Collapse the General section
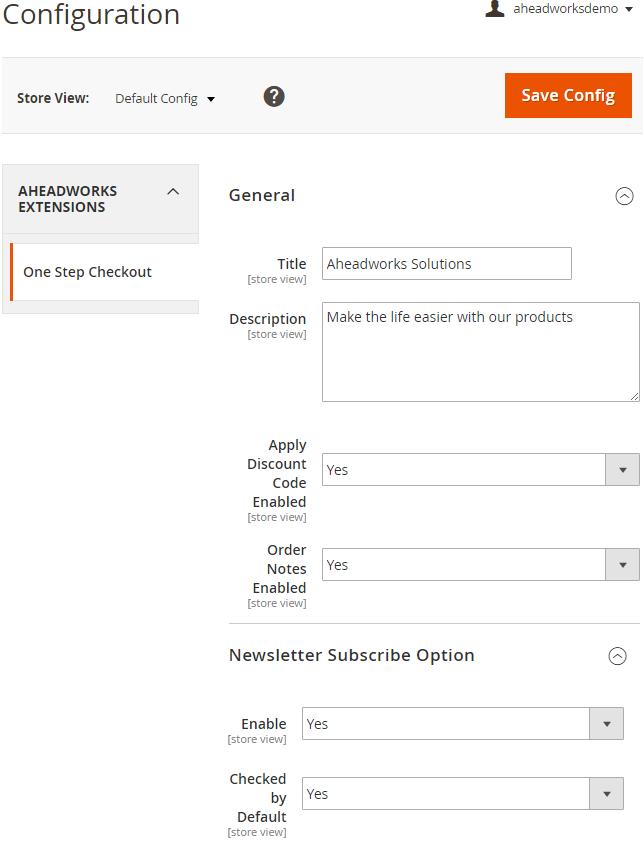Screen dimensions: 644x844 click(x=624, y=196)
